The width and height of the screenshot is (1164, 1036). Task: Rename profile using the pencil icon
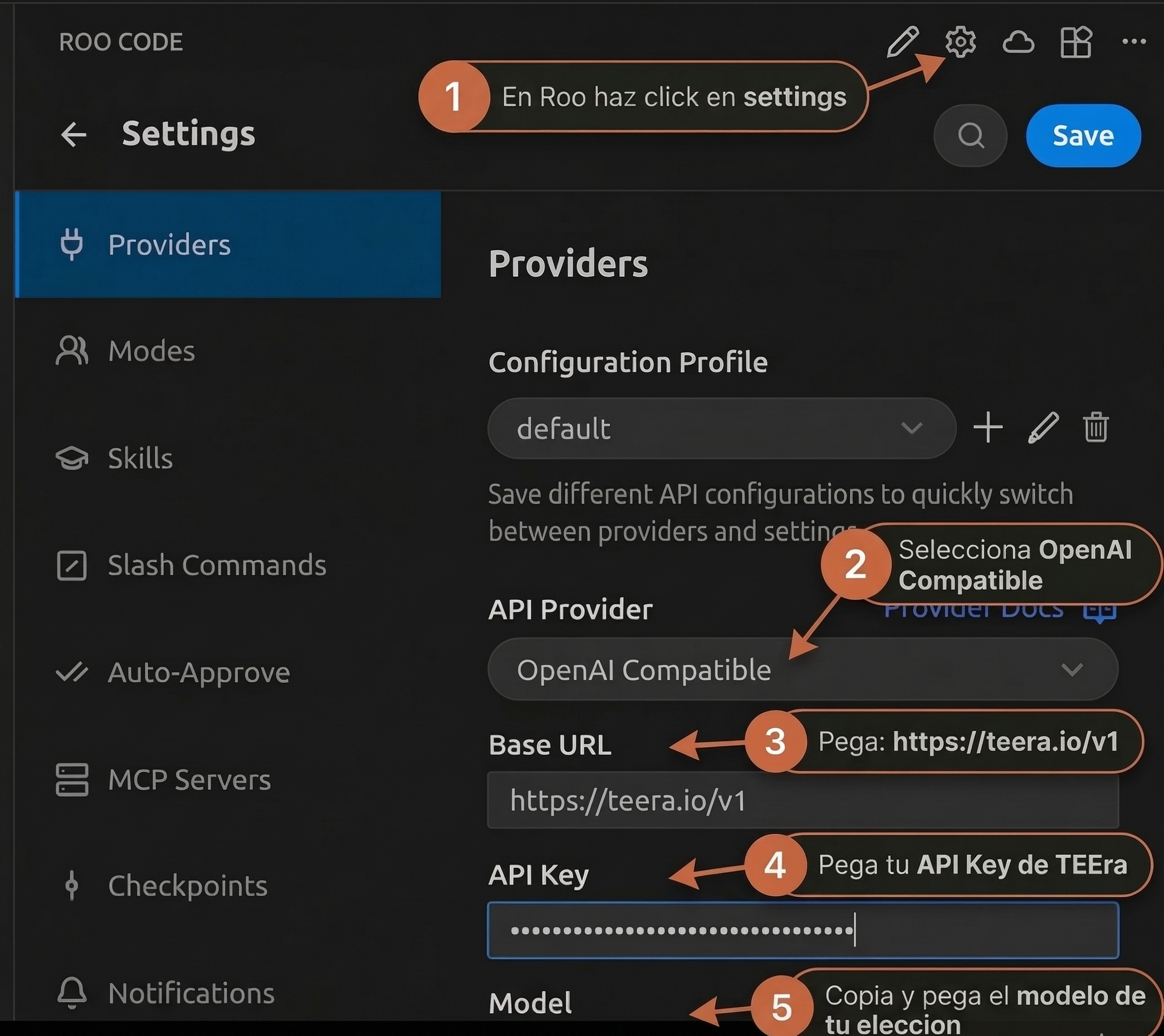1043,428
